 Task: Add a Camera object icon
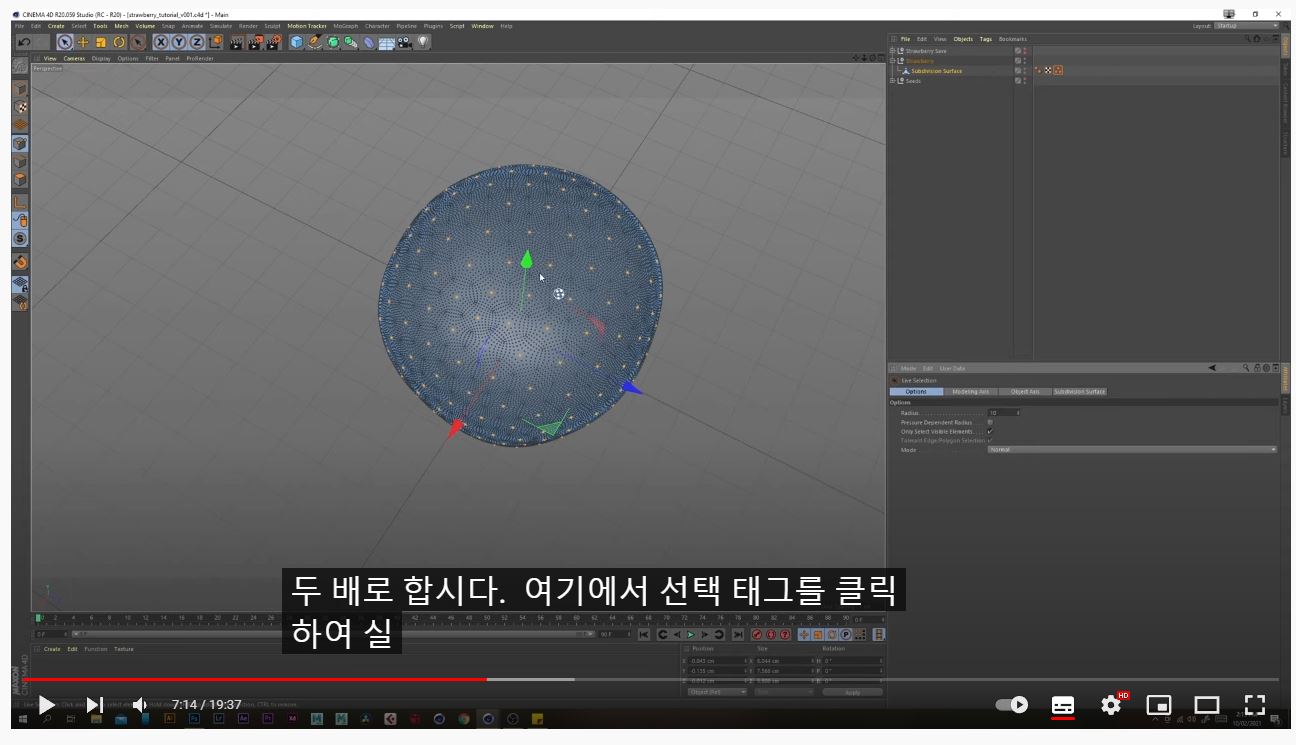405,42
